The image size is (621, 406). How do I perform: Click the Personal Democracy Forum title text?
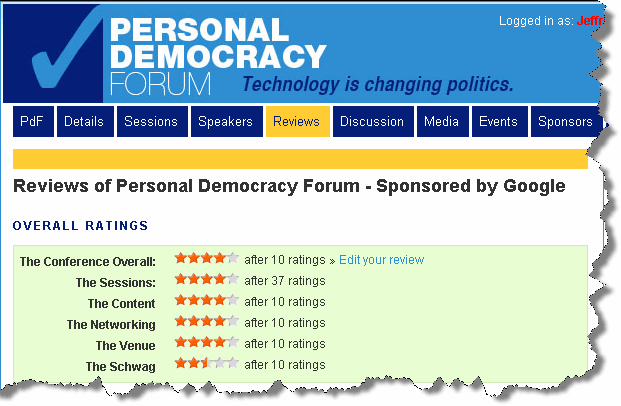218,55
